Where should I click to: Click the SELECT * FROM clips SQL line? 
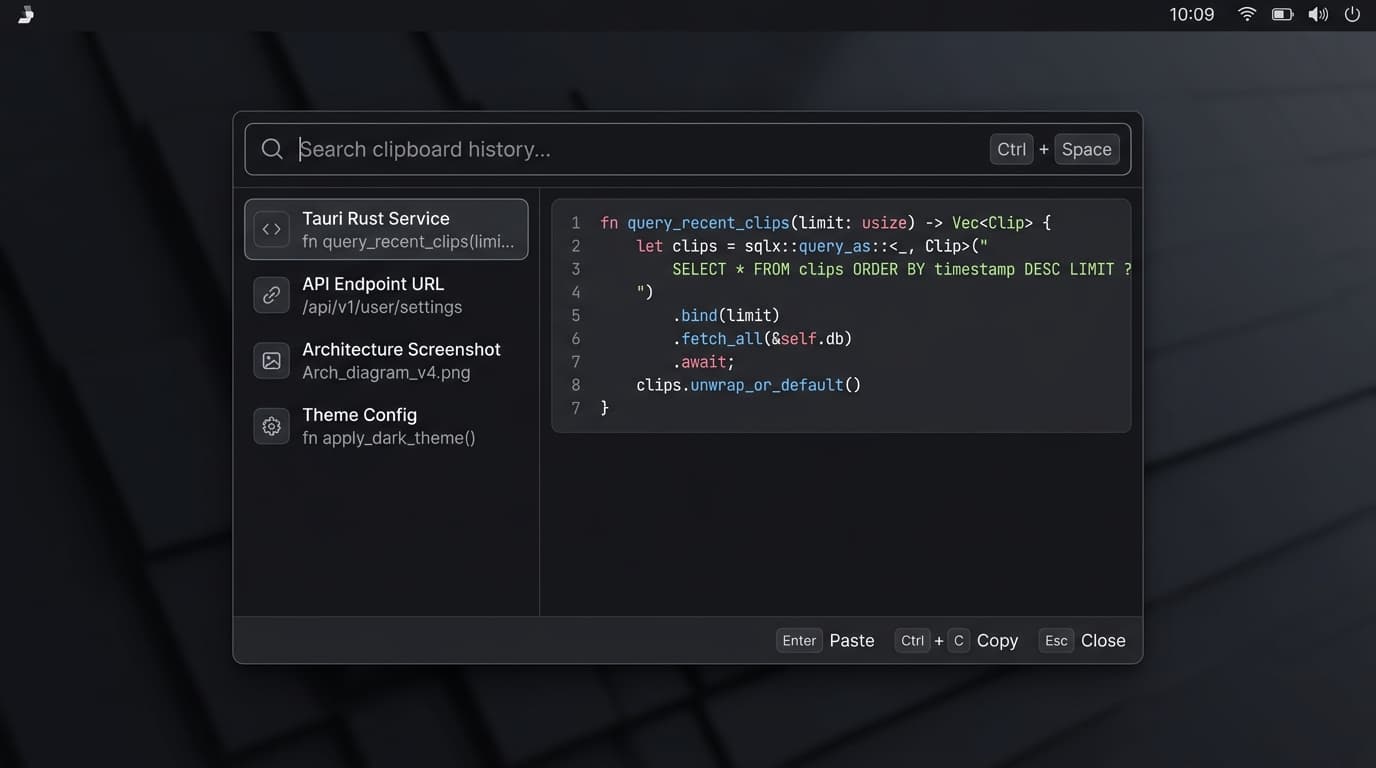[x=901, y=269]
